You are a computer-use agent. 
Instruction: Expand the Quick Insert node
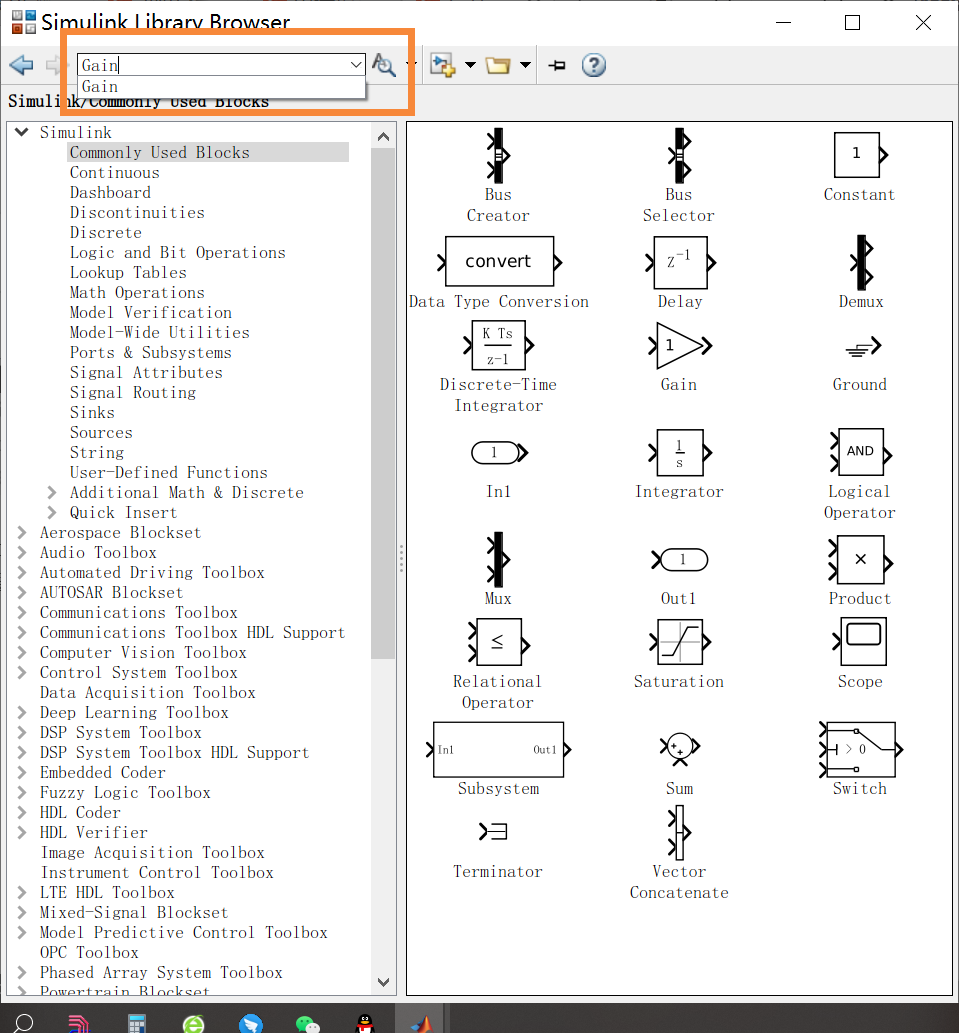52,513
